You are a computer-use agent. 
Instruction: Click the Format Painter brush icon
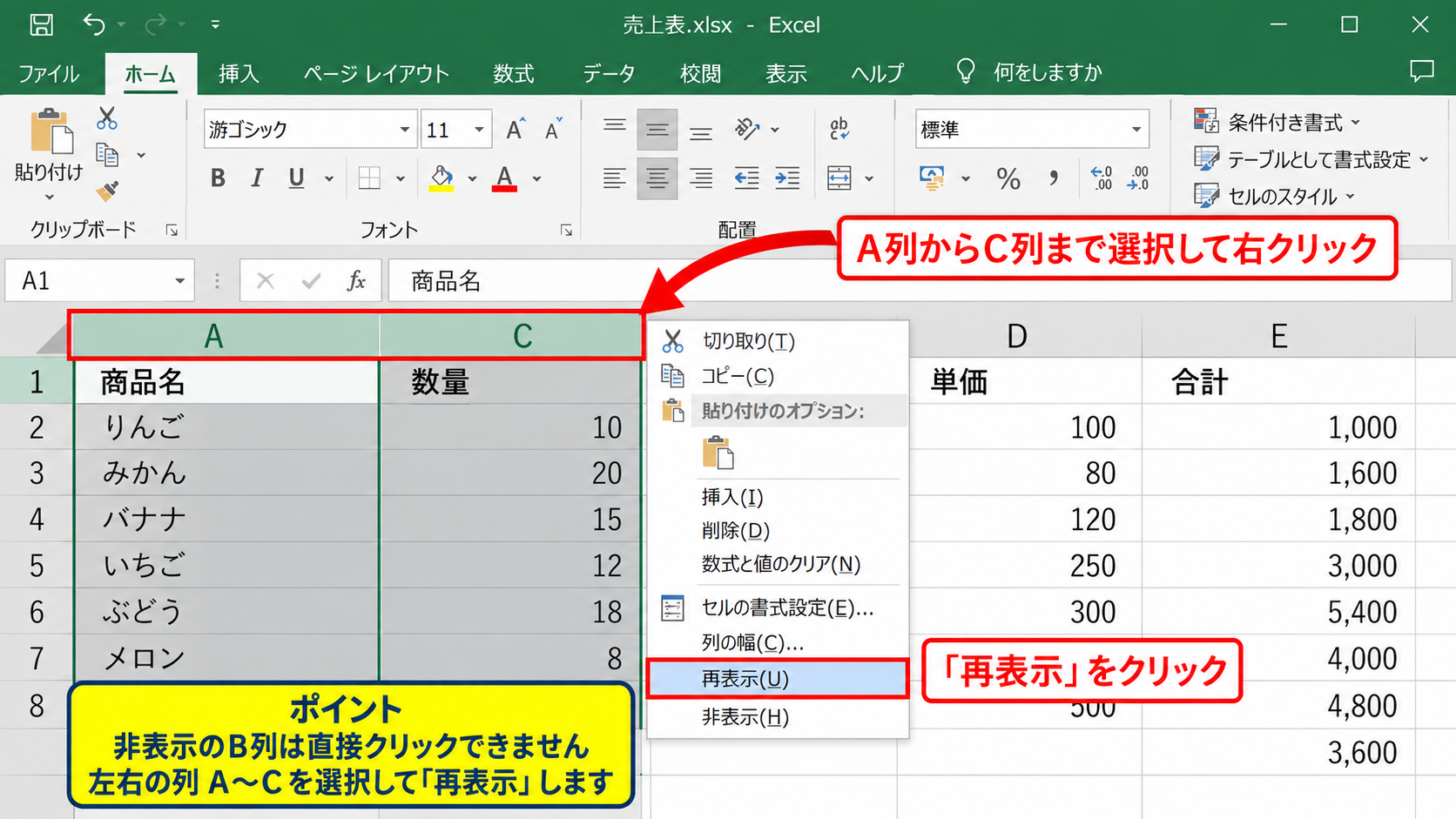click(107, 190)
